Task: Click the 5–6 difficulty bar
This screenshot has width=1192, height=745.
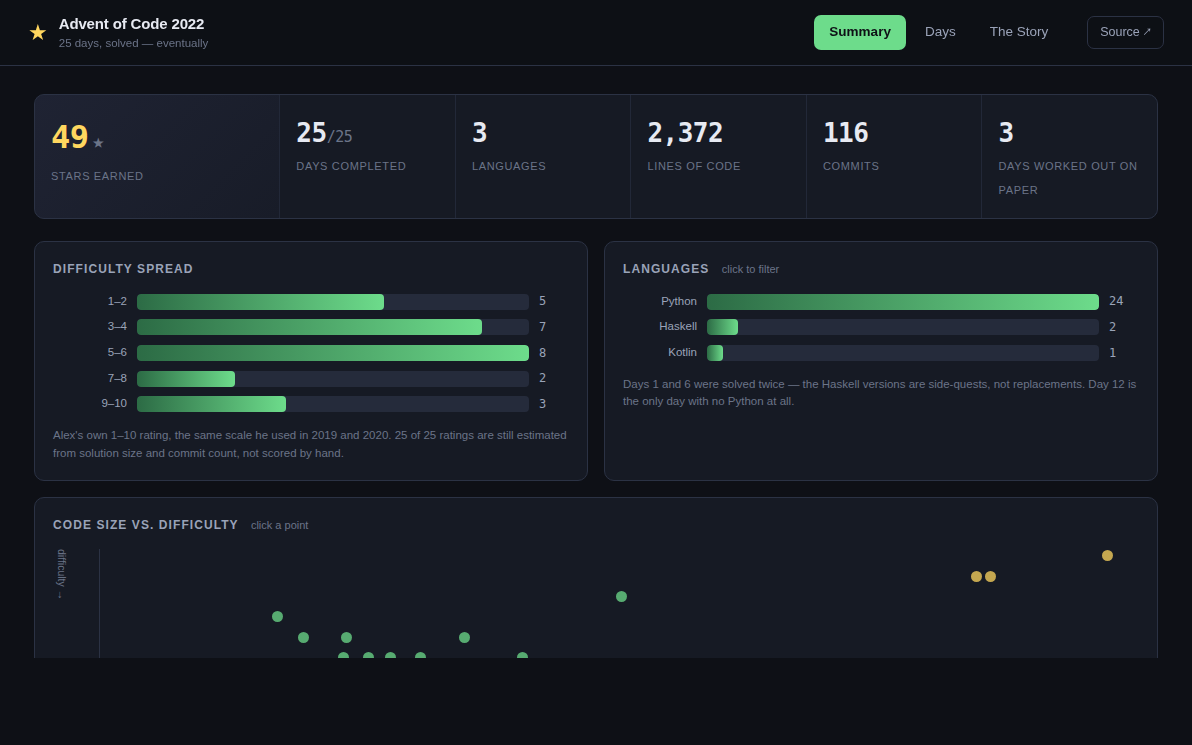Action: pos(332,353)
